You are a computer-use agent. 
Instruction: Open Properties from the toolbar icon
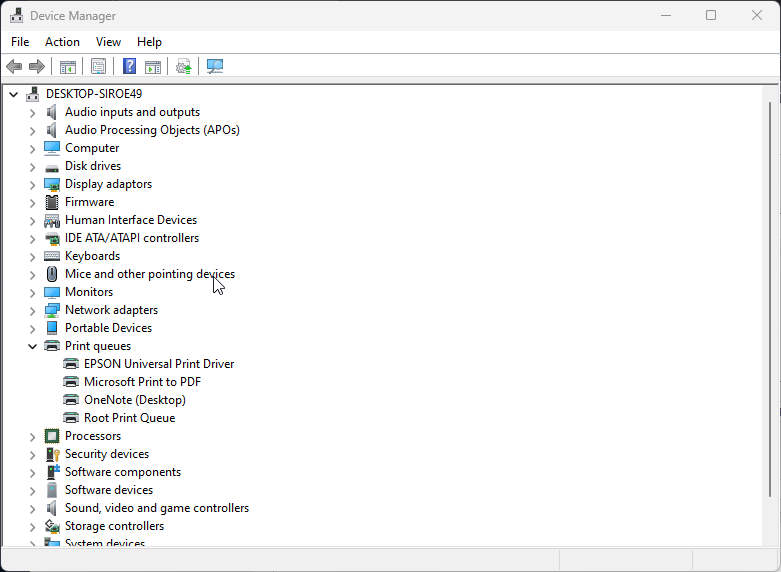pos(98,67)
